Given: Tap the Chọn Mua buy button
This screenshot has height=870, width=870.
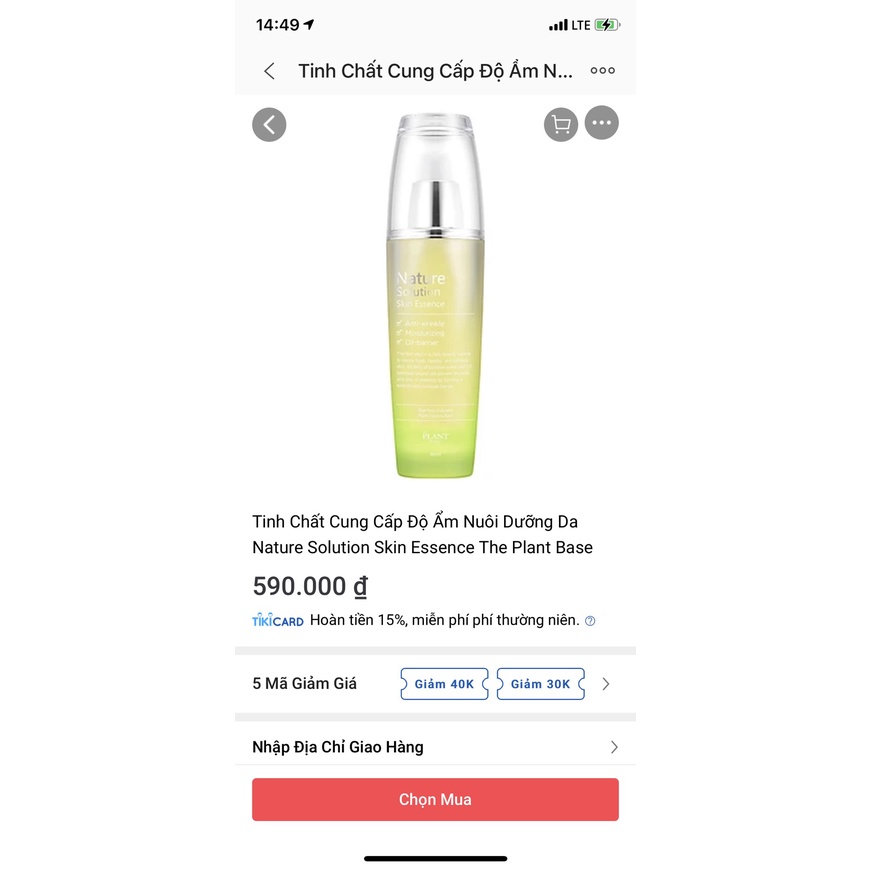Looking at the screenshot, I should [x=436, y=800].
